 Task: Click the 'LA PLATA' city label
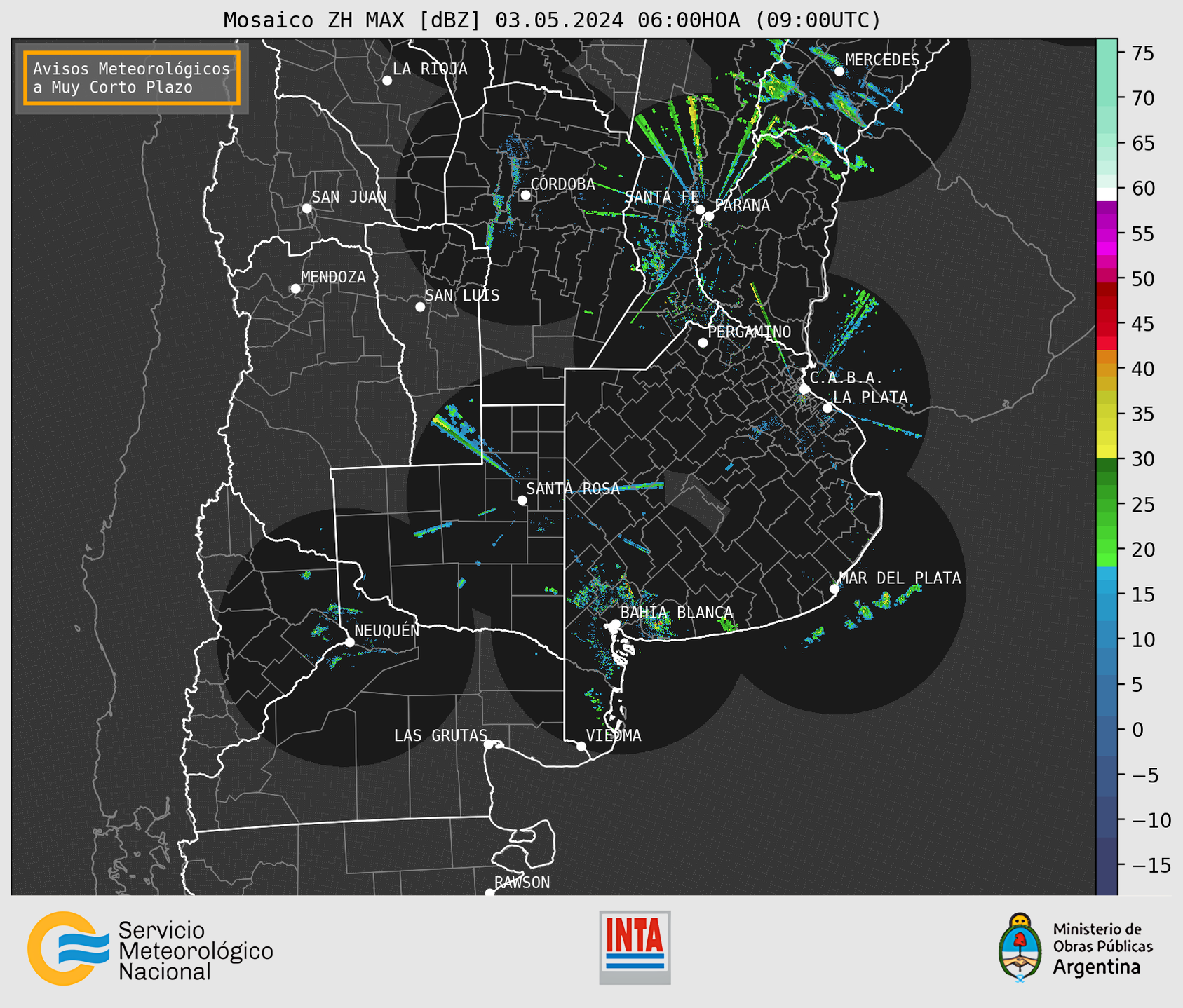[x=870, y=397]
